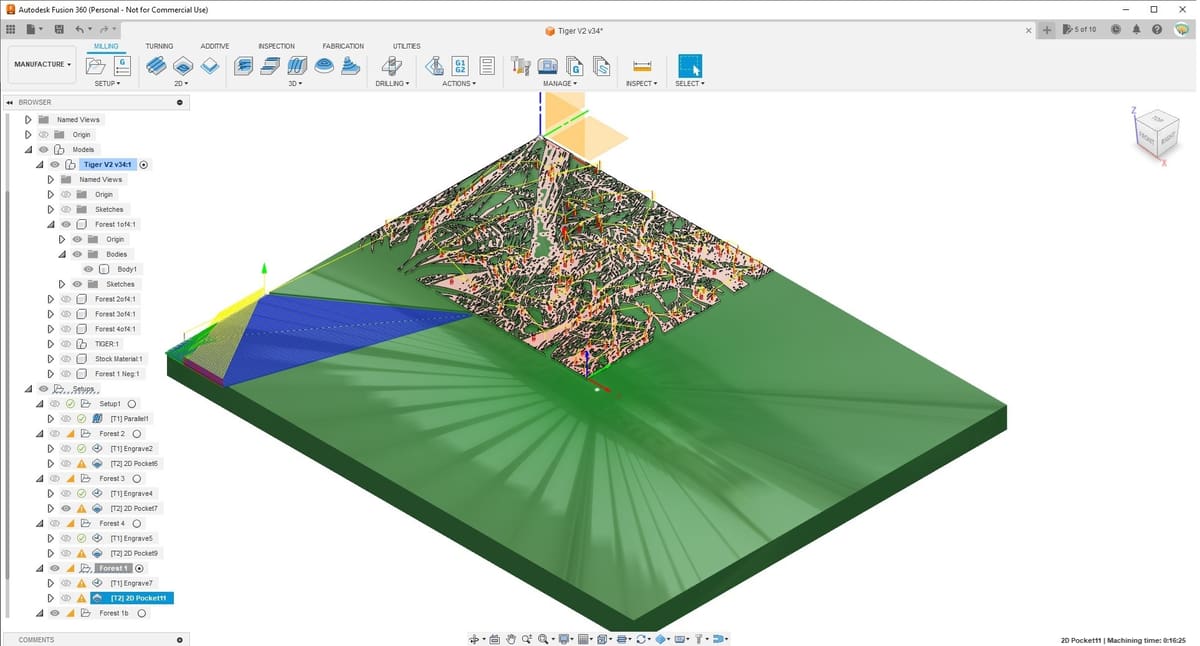
Task: Open the Setup Sheet icon
Action: click(x=487, y=66)
